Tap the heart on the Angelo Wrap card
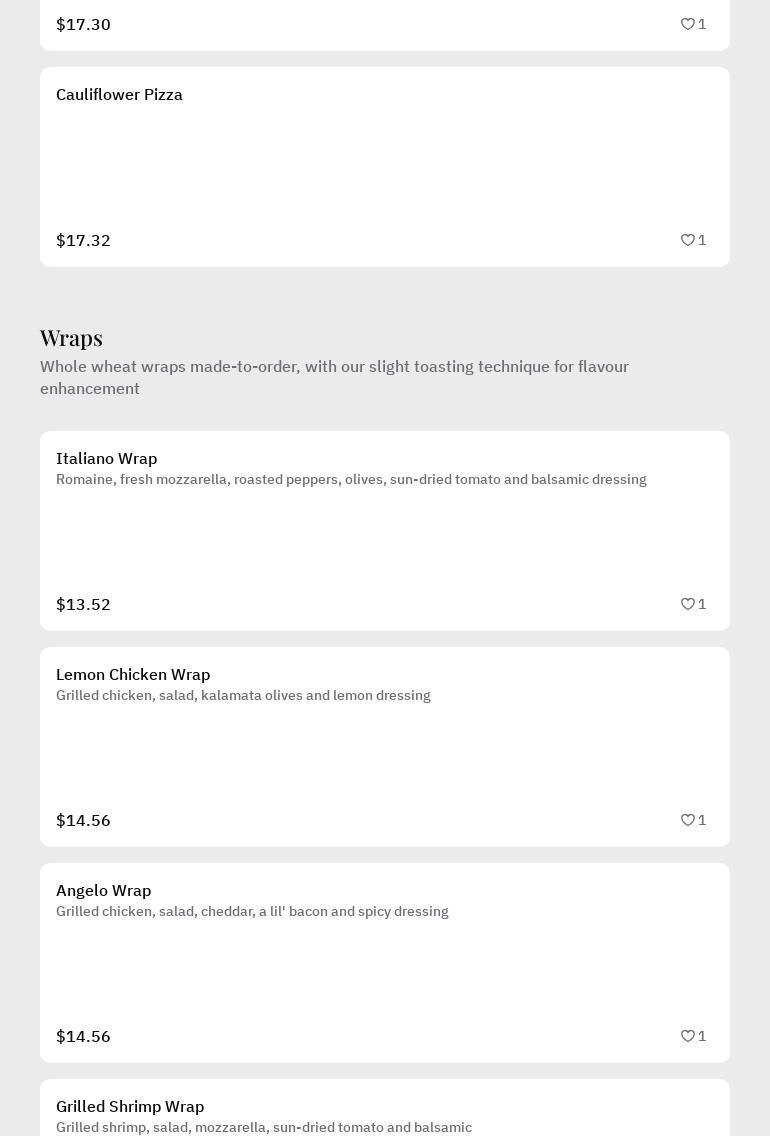The width and height of the screenshot is (770, 1136). 688,1036
